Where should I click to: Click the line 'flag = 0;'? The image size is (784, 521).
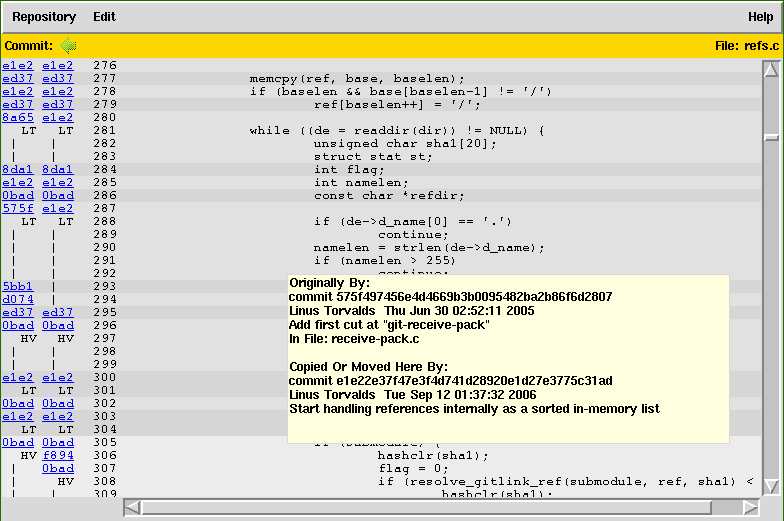(x=413, y=468)
